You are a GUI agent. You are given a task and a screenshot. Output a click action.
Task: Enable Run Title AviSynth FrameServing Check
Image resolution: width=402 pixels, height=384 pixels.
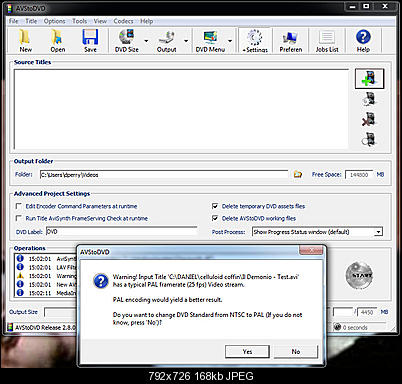tap(19, 218)
